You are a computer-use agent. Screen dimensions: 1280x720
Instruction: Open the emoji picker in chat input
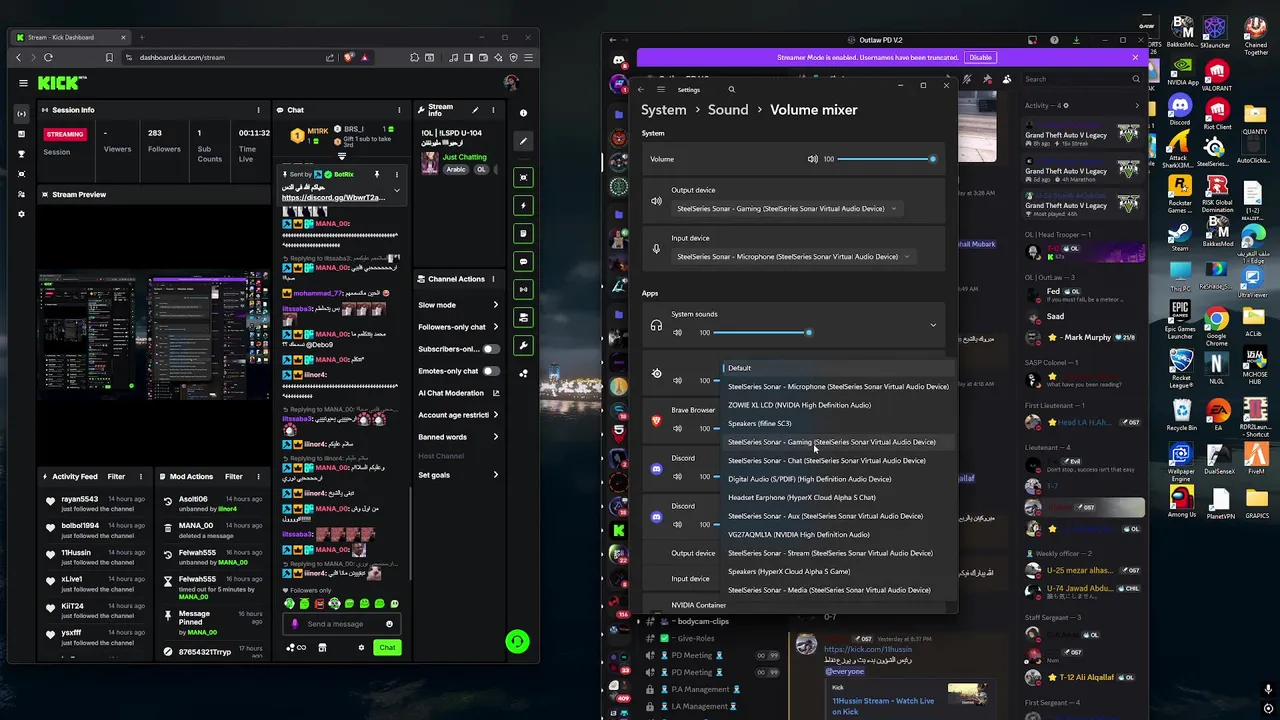[x=390, y=624]
